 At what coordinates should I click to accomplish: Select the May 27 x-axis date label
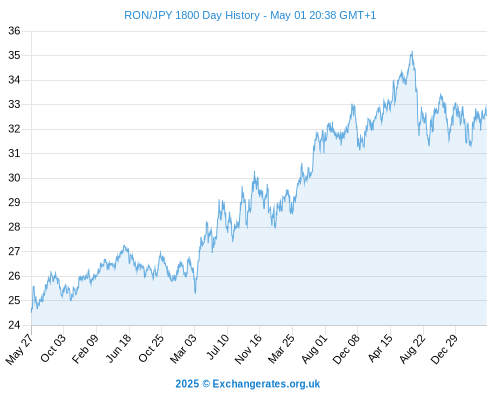coord(19,349)
